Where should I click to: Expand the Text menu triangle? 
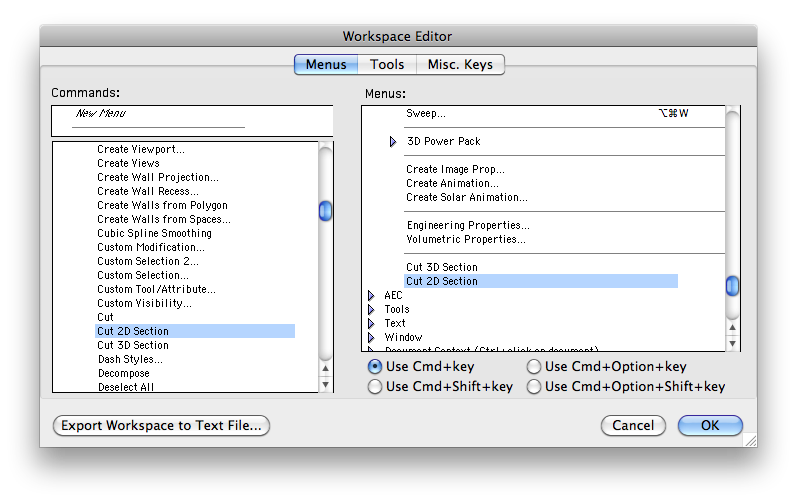pyautogui.click(x=371, y=324)
